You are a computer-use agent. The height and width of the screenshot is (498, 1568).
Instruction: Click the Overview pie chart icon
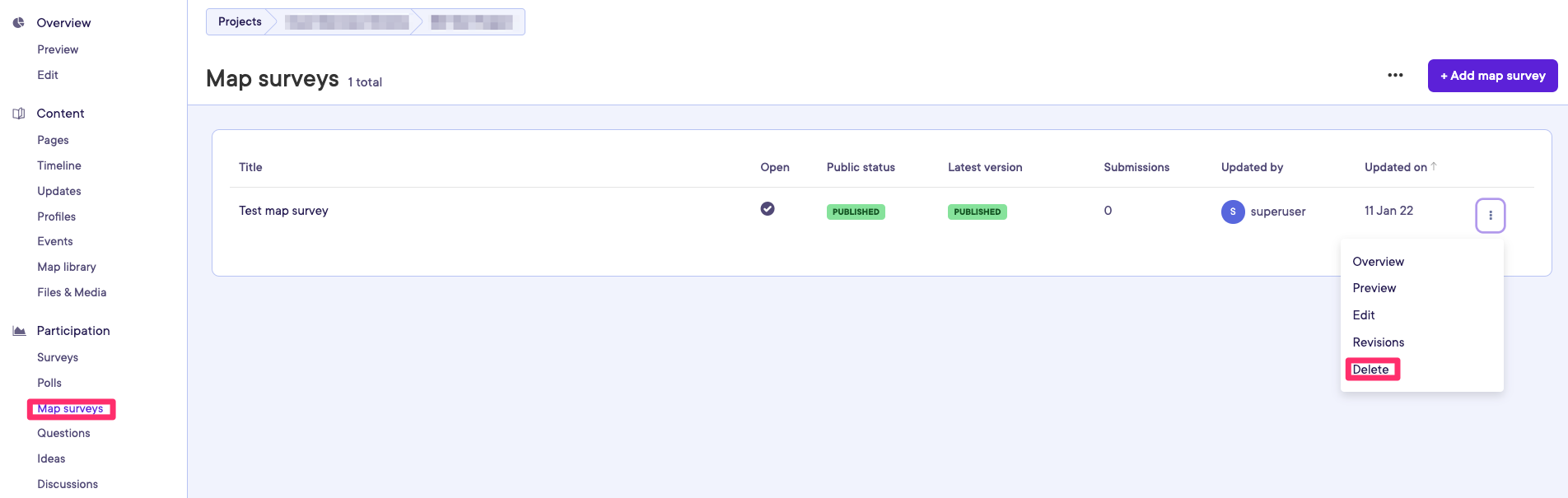(18, 23)
